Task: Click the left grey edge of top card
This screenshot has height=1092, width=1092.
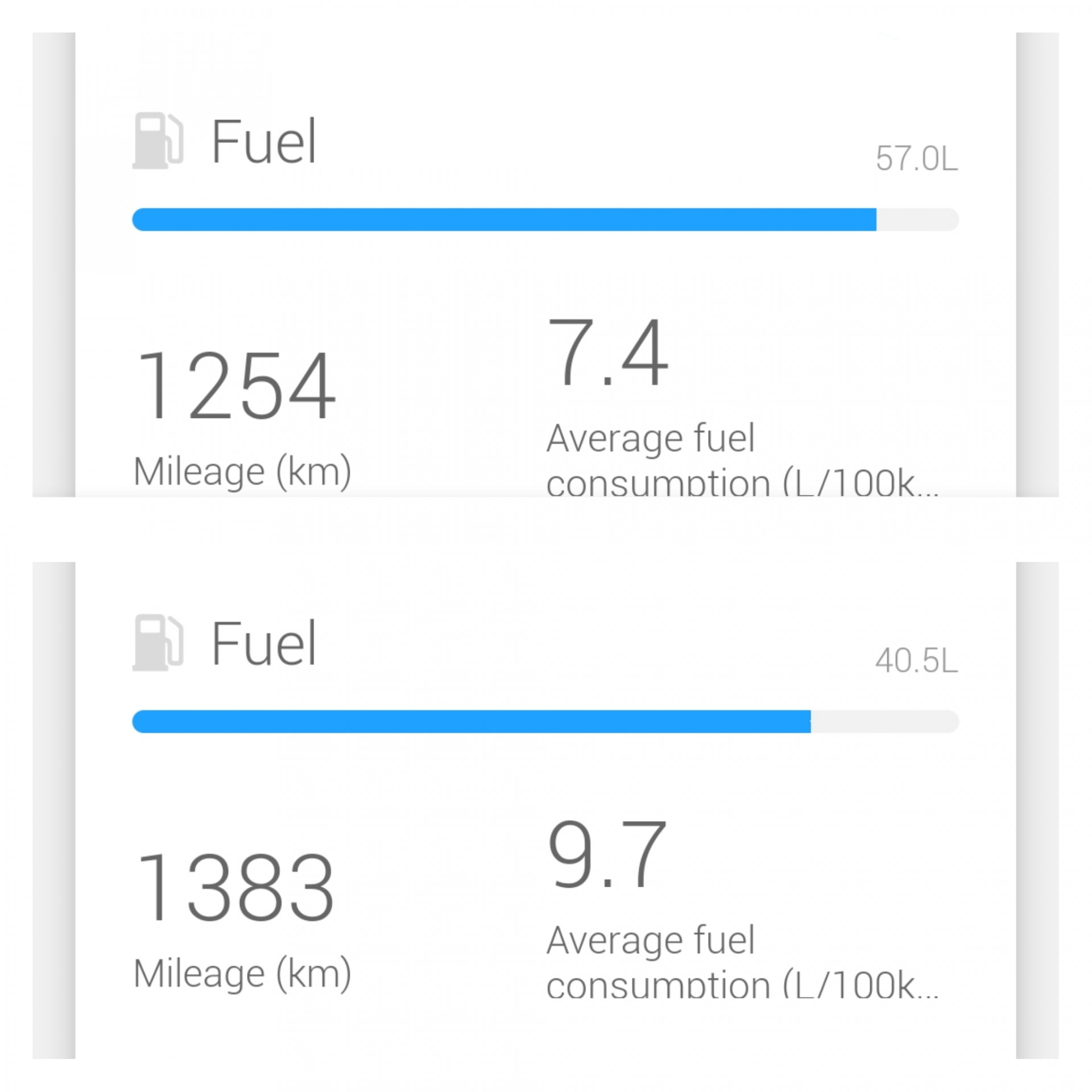Action: [x=54, y=264]
